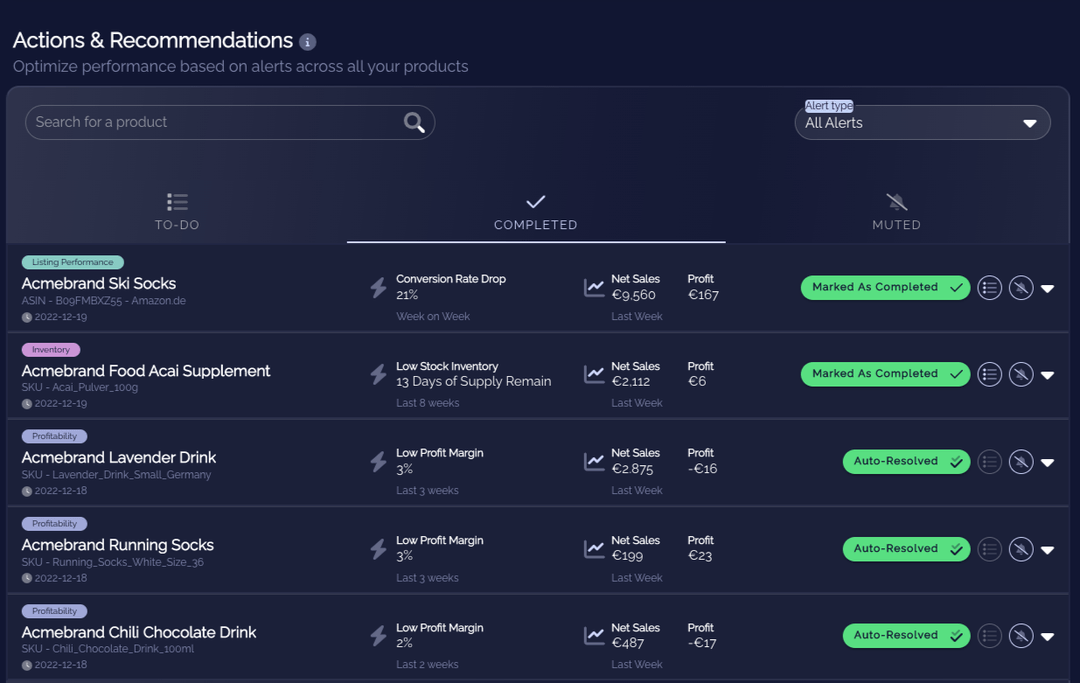Expand the Acmebrand Ski Socks row details

pyautogui.click(x=1048, y=289)
